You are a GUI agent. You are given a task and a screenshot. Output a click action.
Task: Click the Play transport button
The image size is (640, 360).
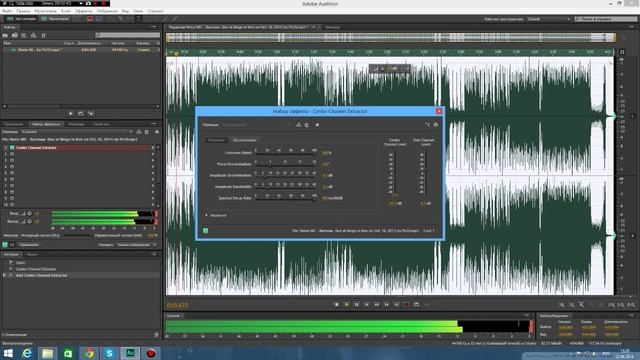(x=347, y=304)
